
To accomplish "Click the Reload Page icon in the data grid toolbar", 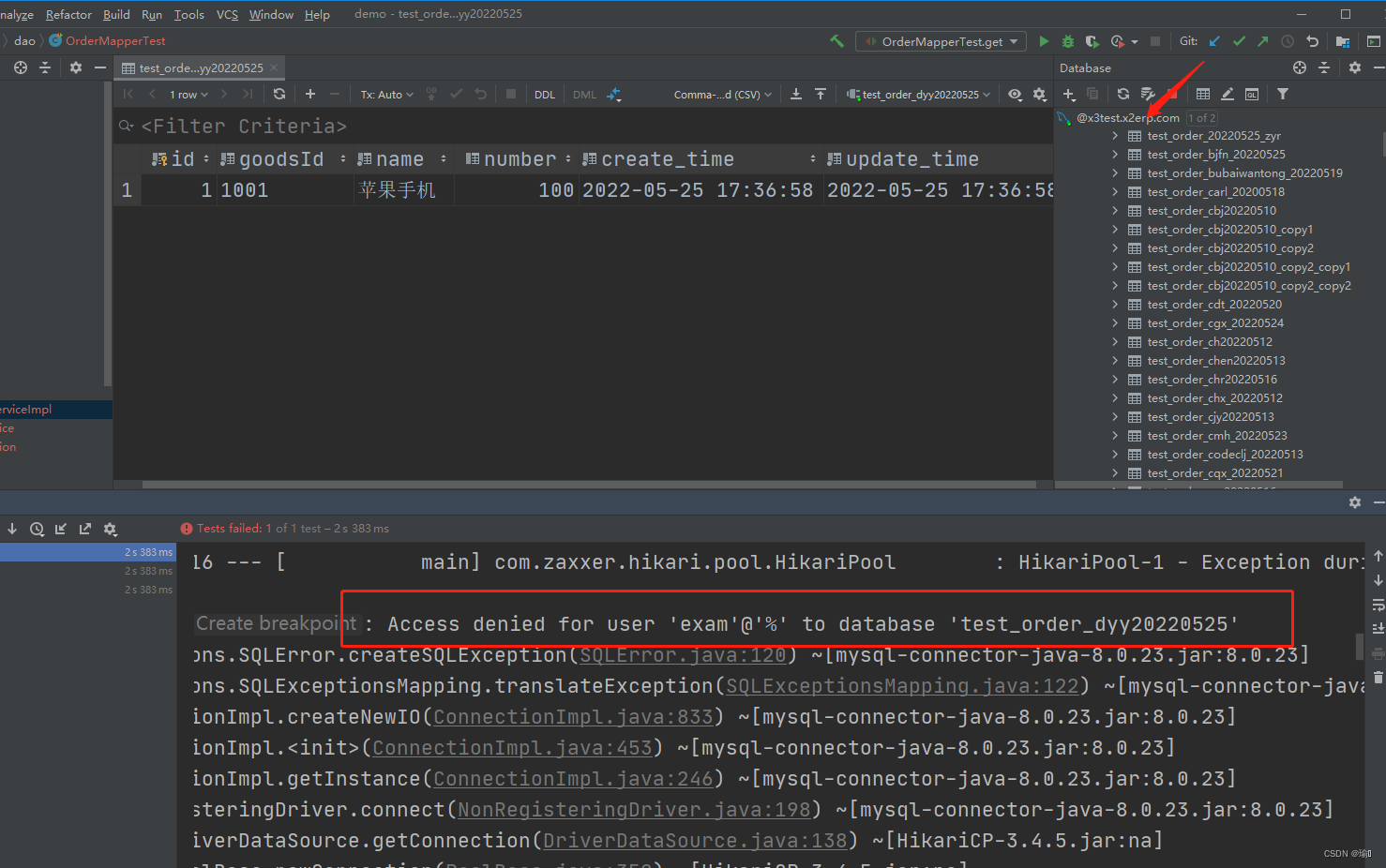I will pyautogui.click(x=279, y=94).
